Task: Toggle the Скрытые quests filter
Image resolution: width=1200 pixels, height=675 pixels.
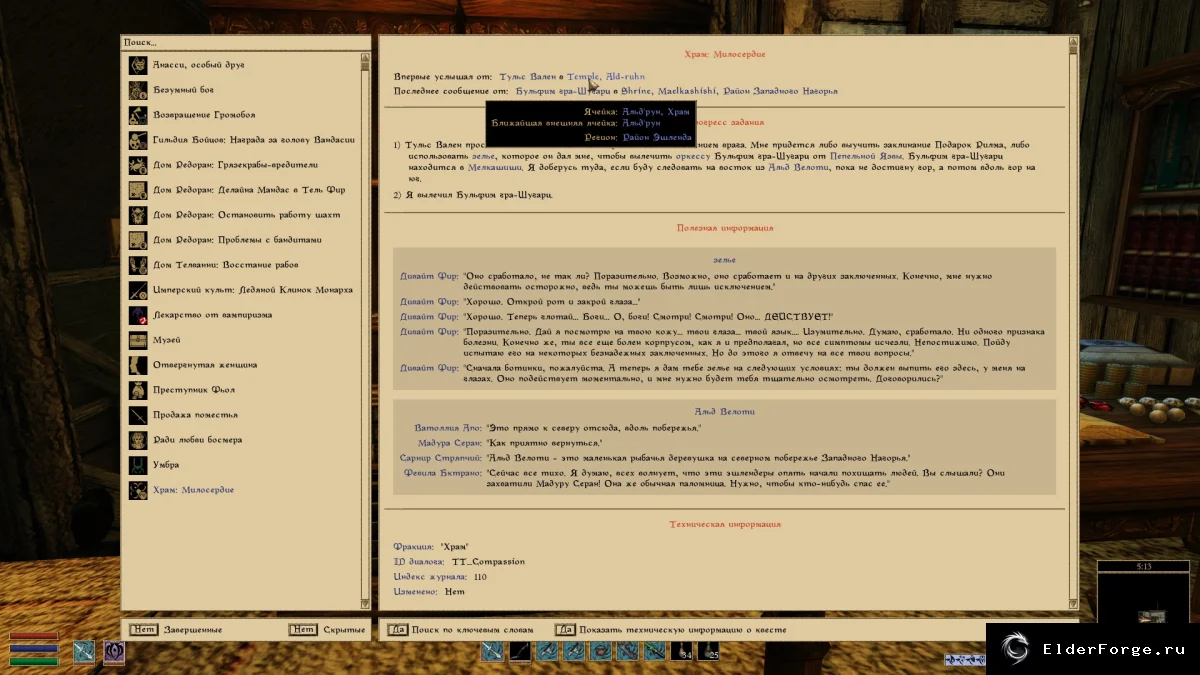Action: [x=302, y=630]
